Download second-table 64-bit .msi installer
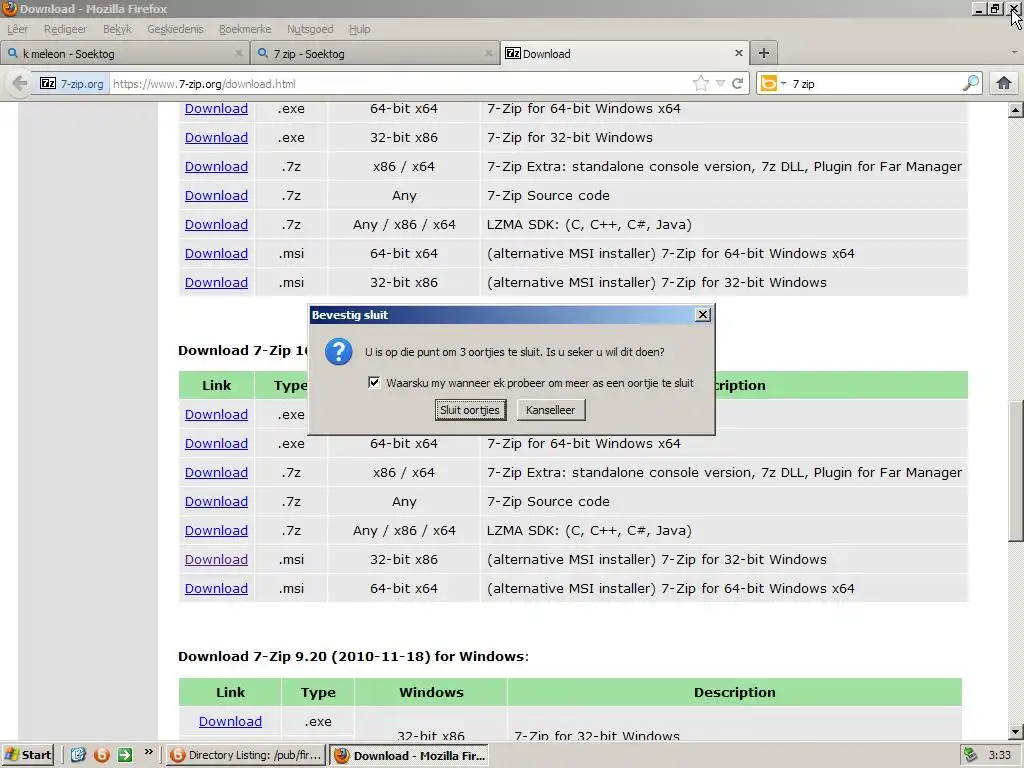Viewport: 1024px width, 768px height. point(216,588)
